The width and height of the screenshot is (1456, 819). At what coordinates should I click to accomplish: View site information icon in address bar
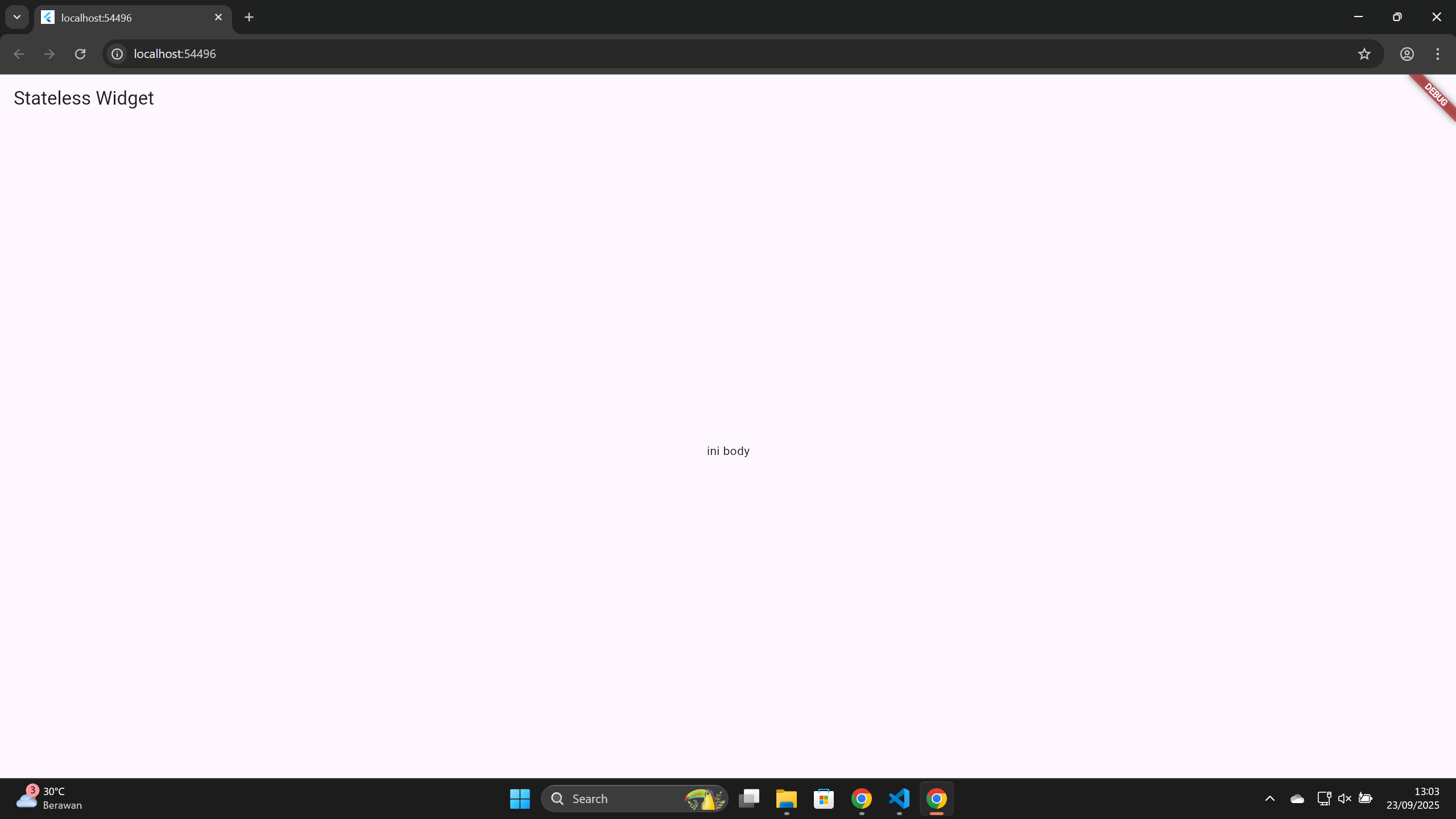coord(117,54)
